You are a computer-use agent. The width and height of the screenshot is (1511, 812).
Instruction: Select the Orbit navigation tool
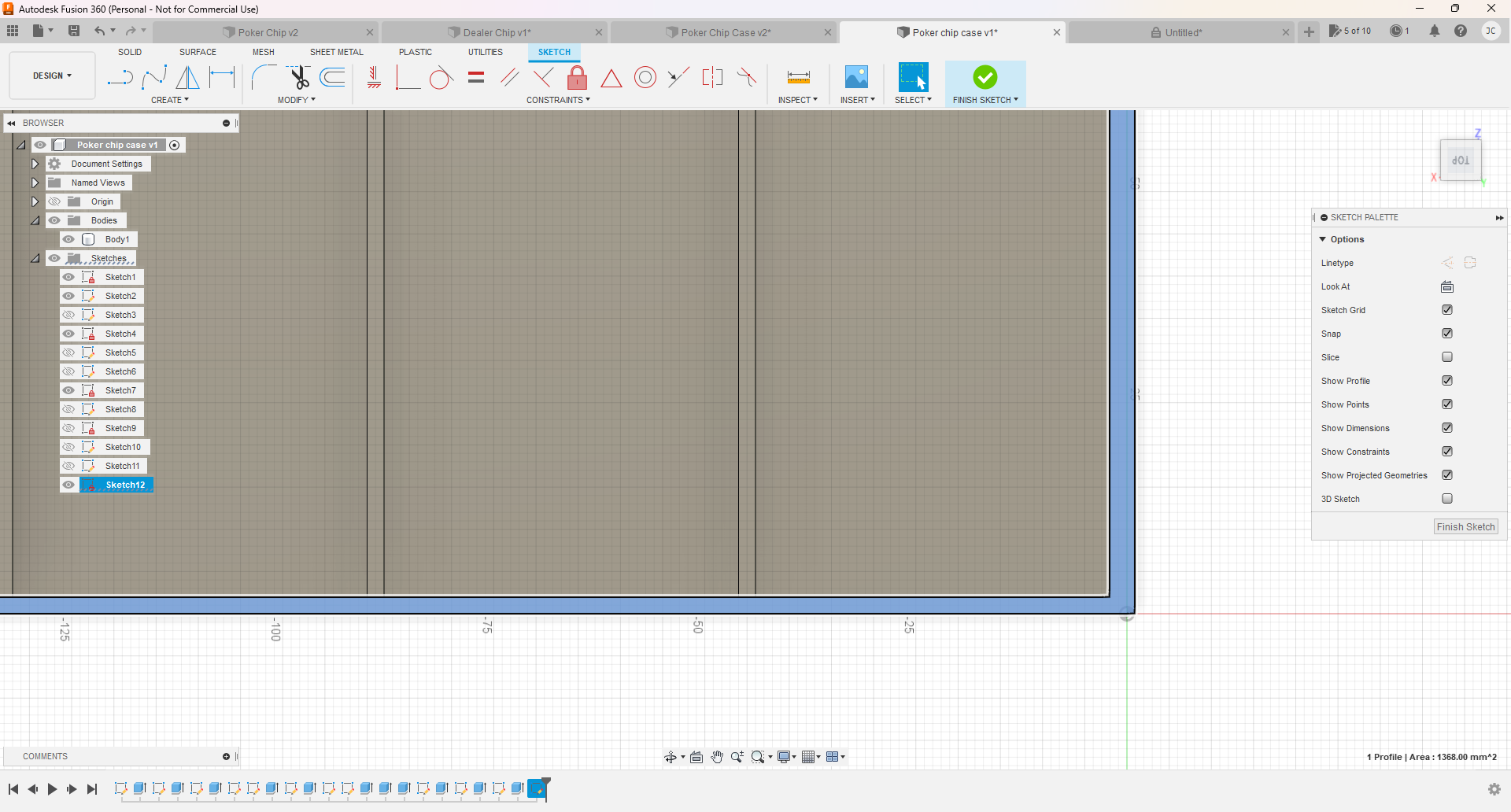(671, 757)
